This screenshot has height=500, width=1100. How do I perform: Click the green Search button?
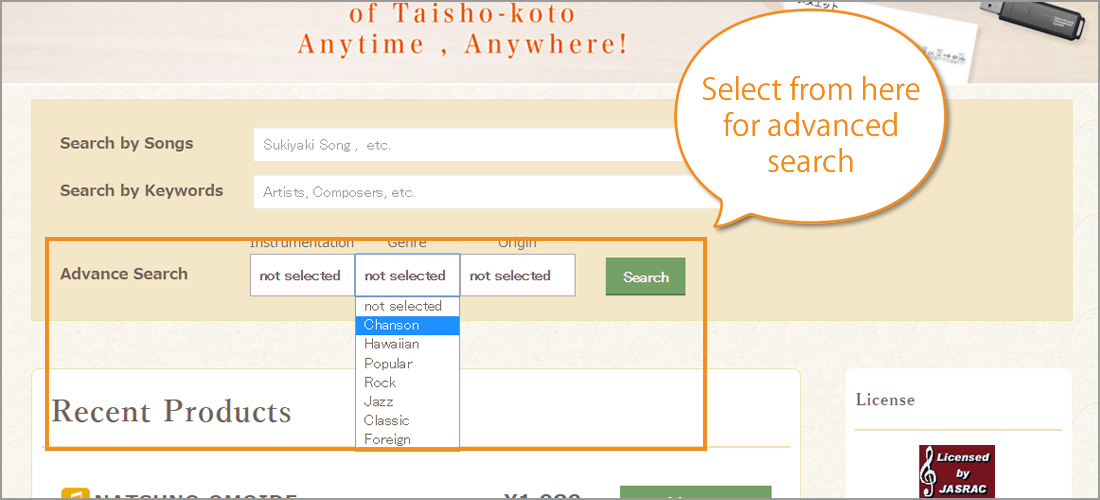tap(645, 277)
